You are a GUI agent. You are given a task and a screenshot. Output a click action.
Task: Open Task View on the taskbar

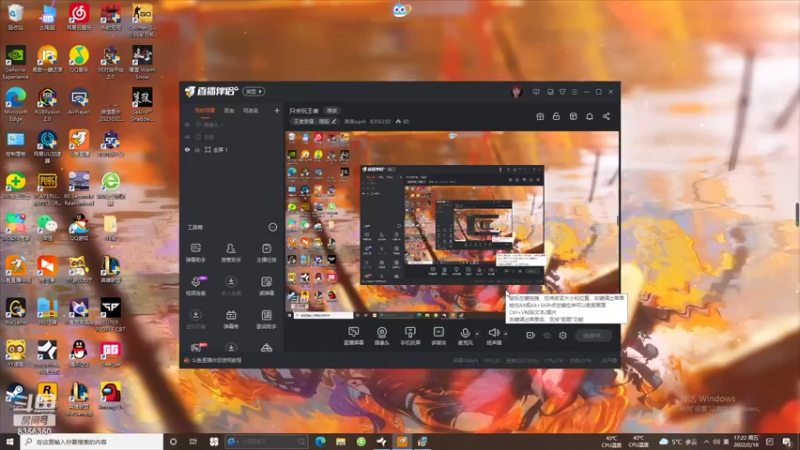click(193, 441)
